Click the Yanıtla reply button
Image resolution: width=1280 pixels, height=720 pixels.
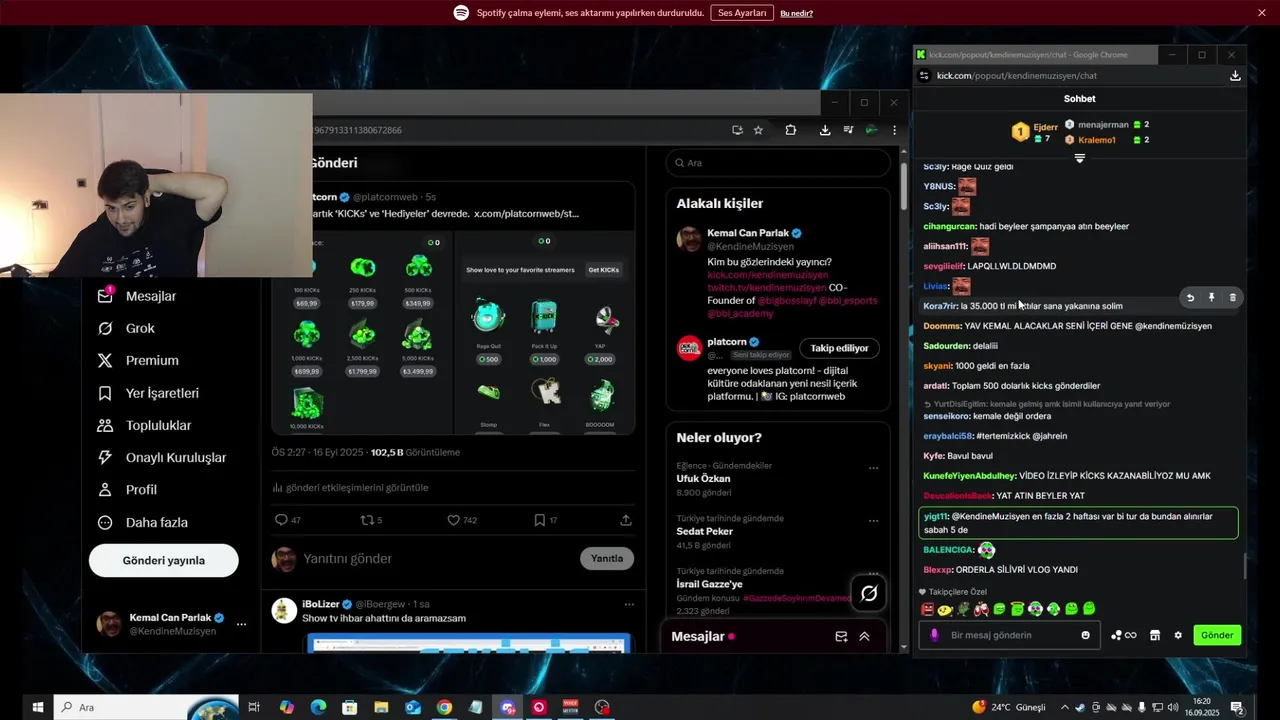coord(607,558)
